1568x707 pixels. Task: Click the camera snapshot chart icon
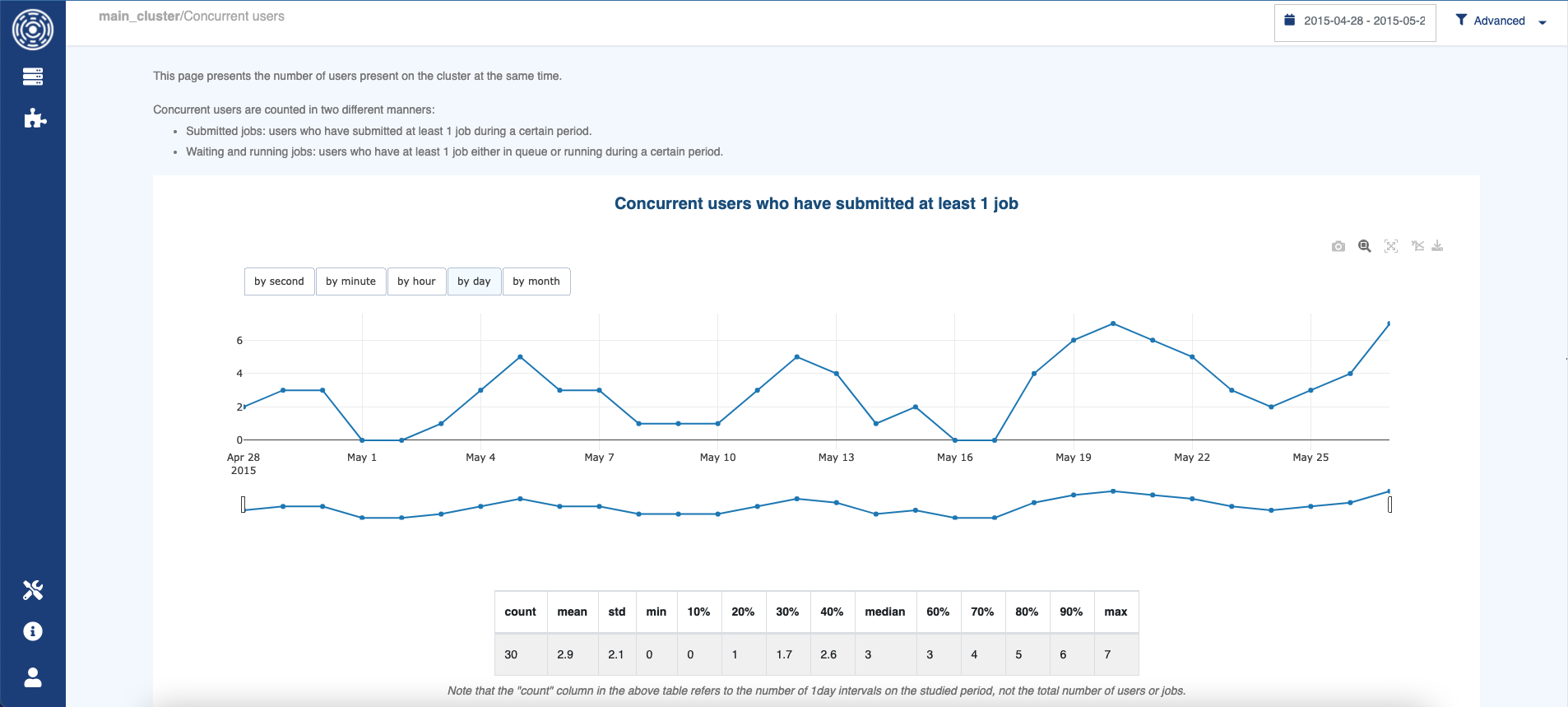coord(1338,246)
